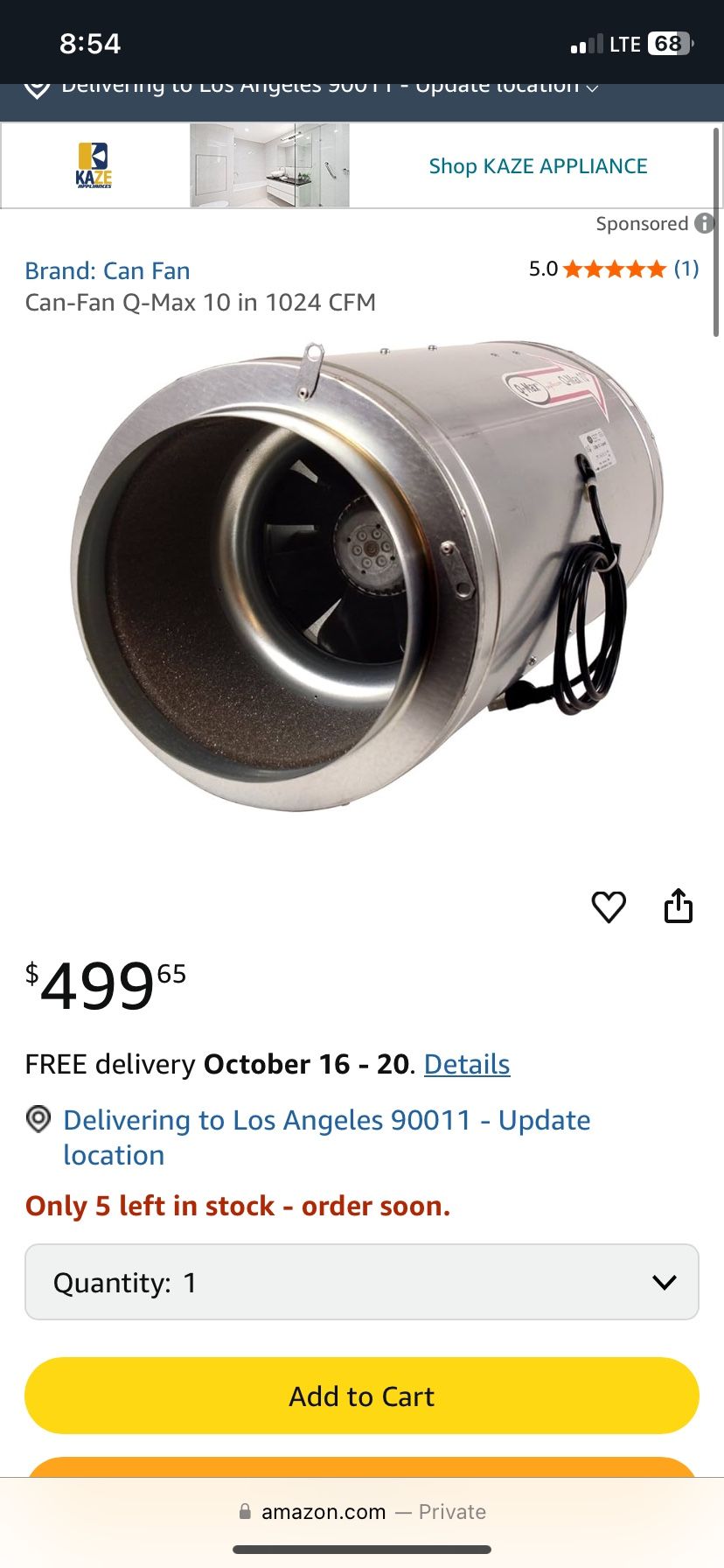Viewport: 724px width, 1568px height.
Task: Tap the amazon.com address bar
Action: click(x=362, y=1511)
